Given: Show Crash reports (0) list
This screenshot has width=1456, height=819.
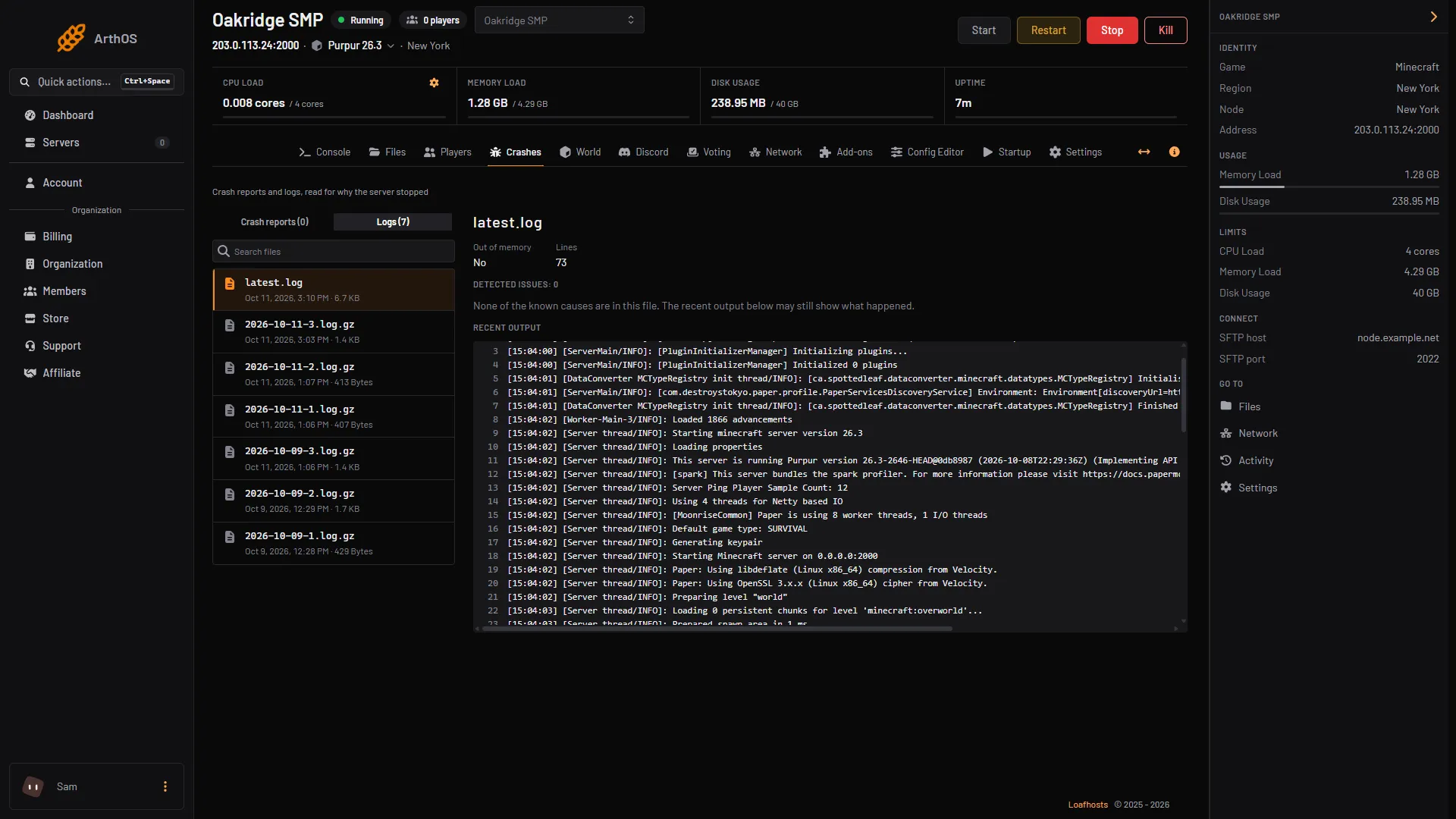Looking at the screenshot, I should point(275,221).
